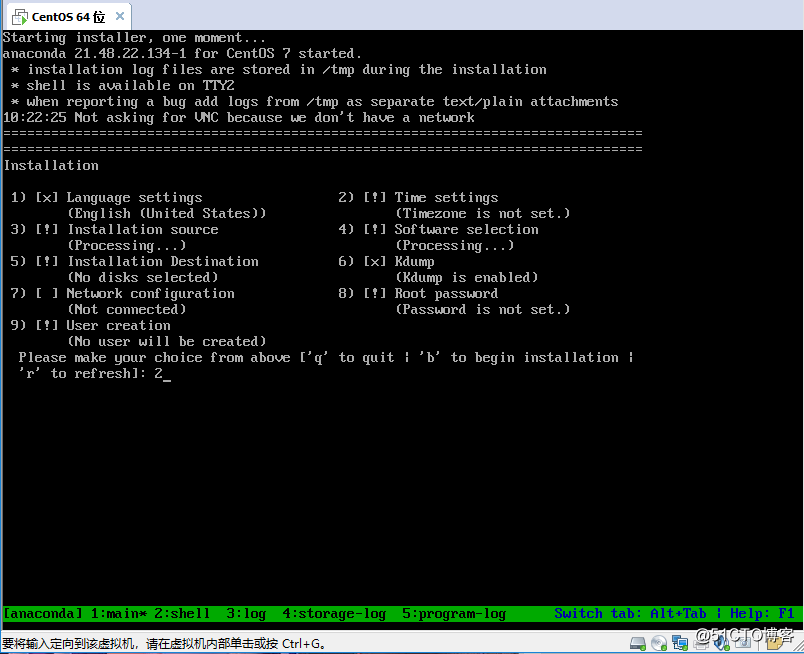This screenshot has height=654, width=804.
Task: Open the message log note icon
Action: 775,644
